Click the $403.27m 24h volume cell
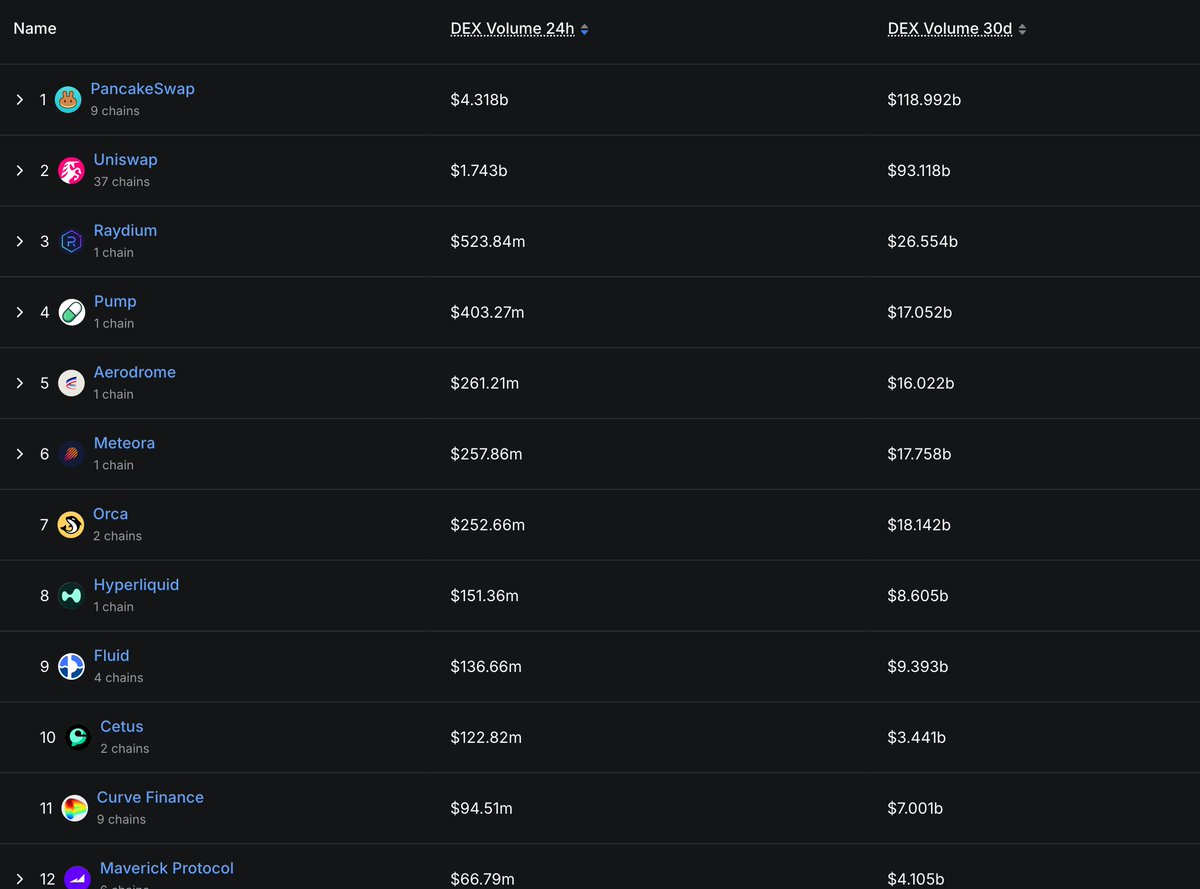This screenshot has width=1200, height=889. [487, 313]
